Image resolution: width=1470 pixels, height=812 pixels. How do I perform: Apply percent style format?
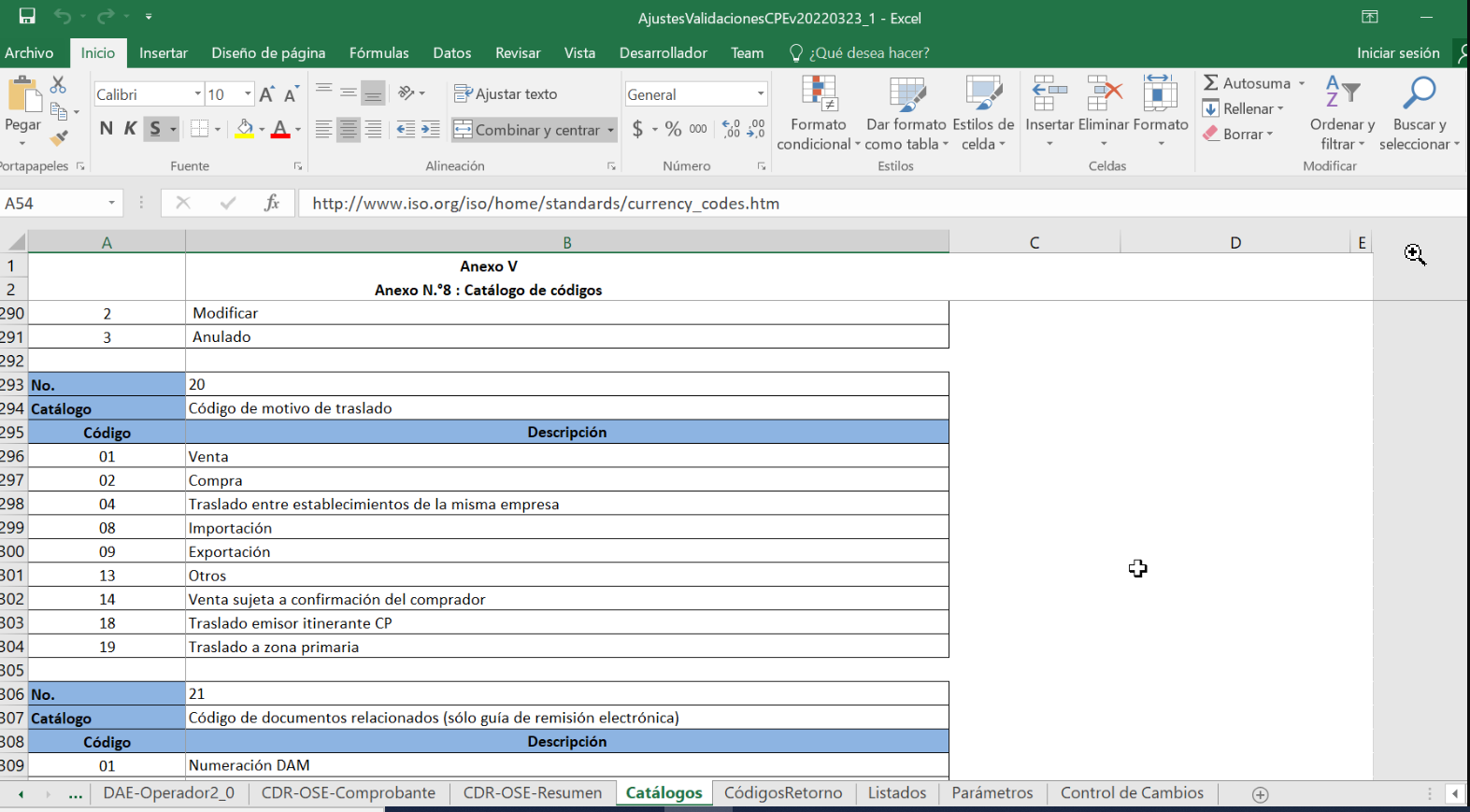[673, 129]
